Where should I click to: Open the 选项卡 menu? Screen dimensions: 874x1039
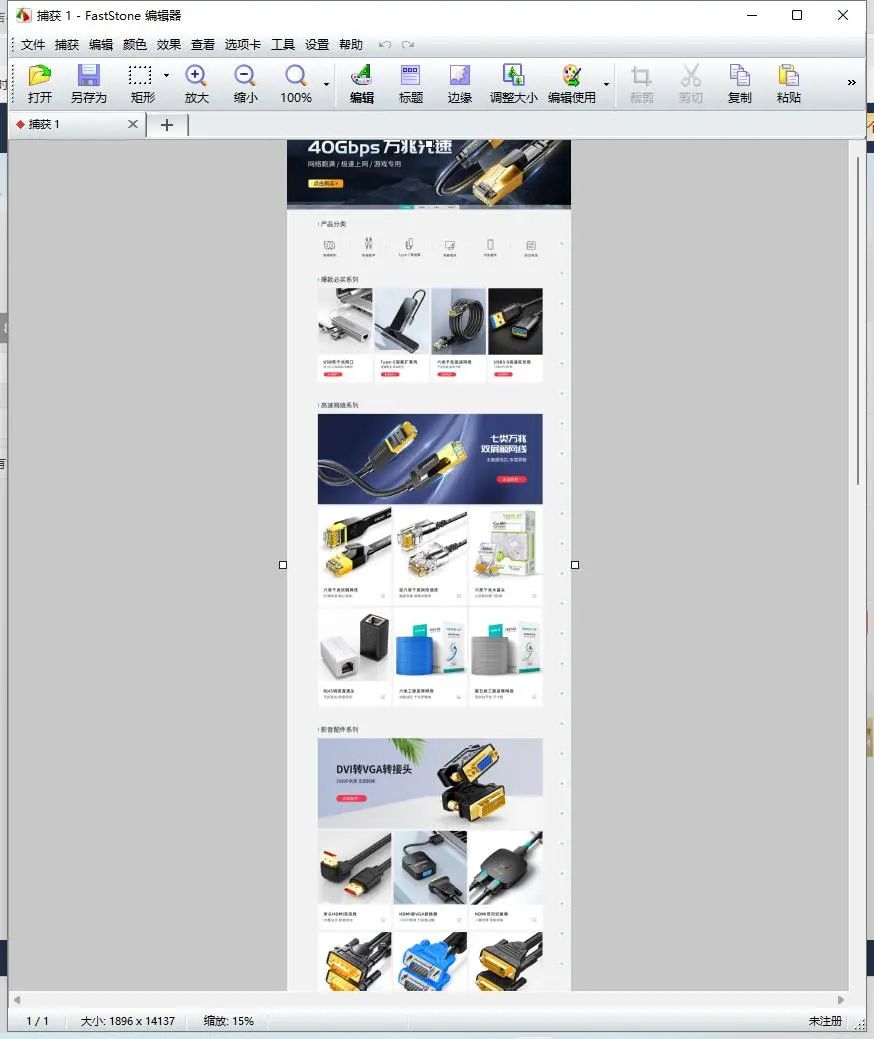[243, 44]
